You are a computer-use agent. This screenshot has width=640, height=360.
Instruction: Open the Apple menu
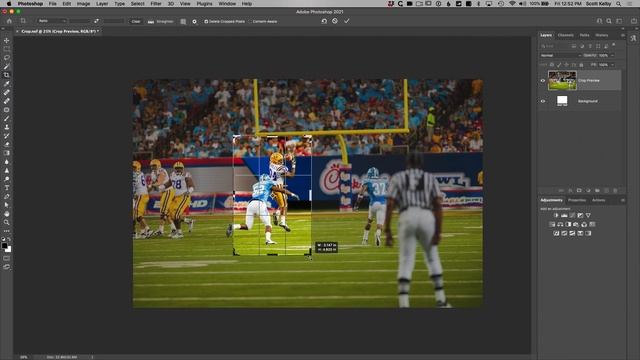coord(9,4)
